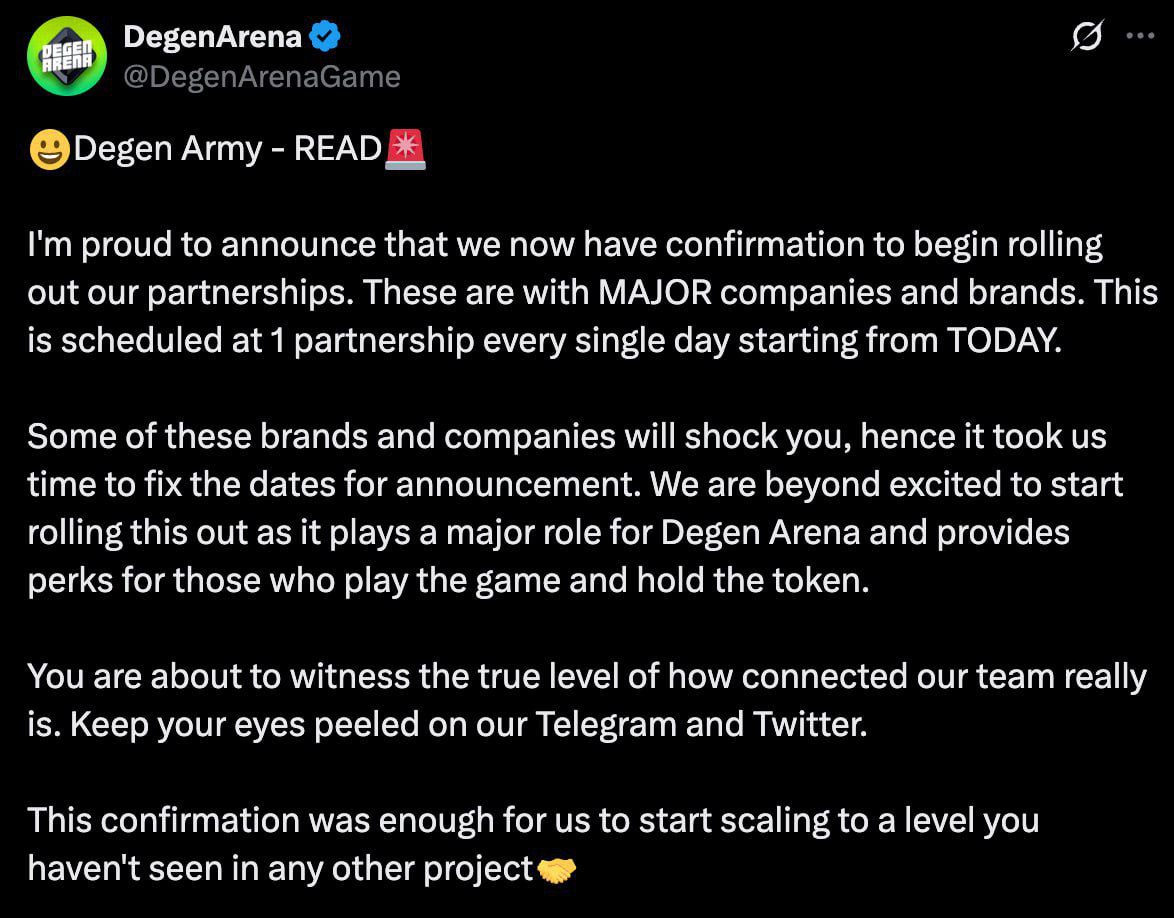This screenshot has height=918, width=1174.
Task: Click the paragraph starting "Some of these brands"
Action: coord(575,508)
